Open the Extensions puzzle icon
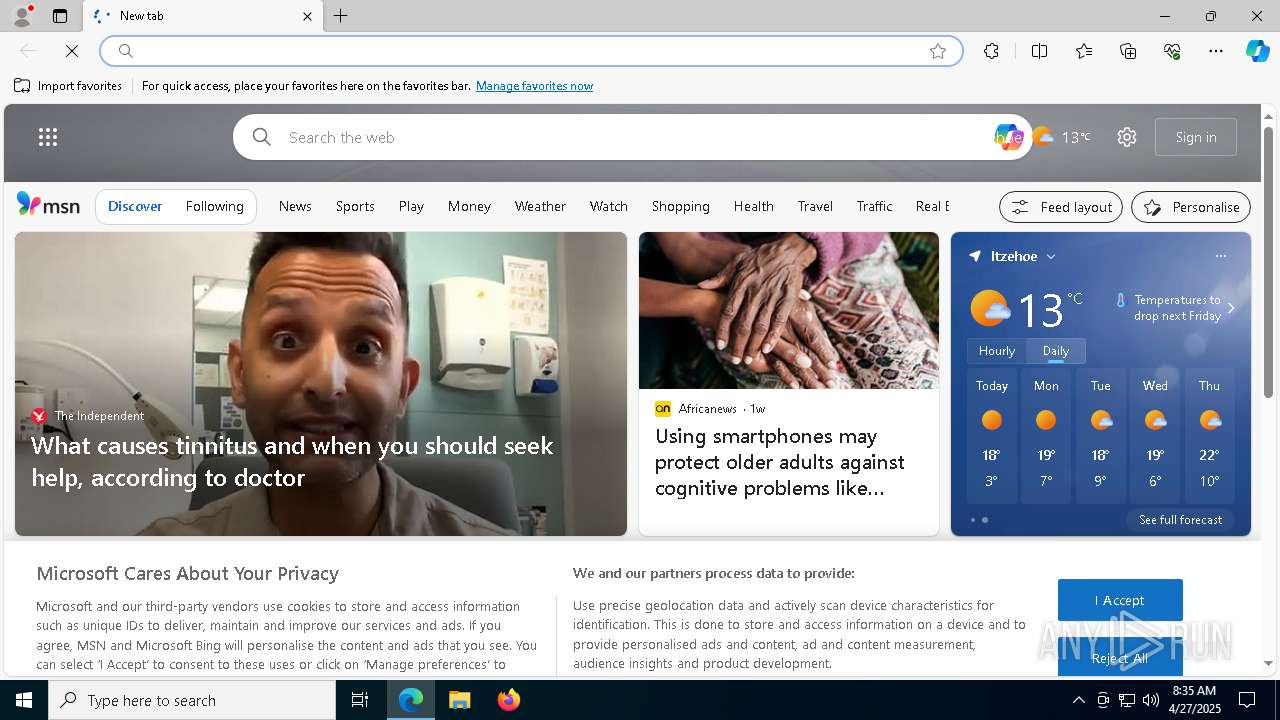1280x720 pixels. tap(991, 51)
